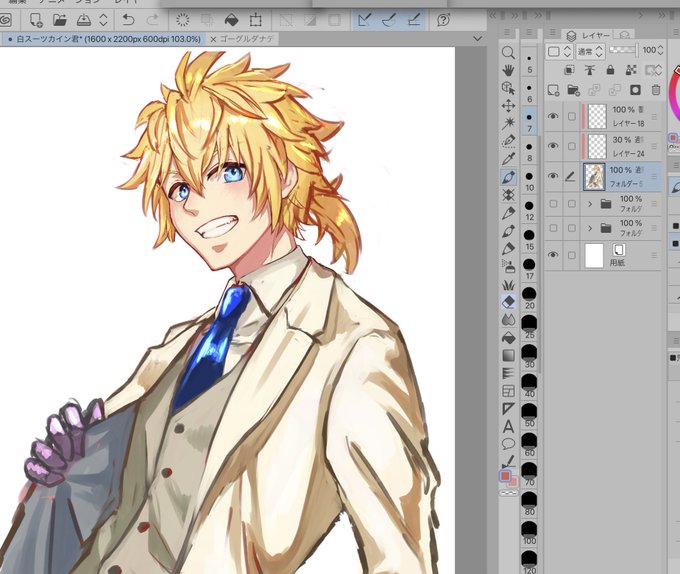
Task: Undo the last action
Action: pos(128,20)
